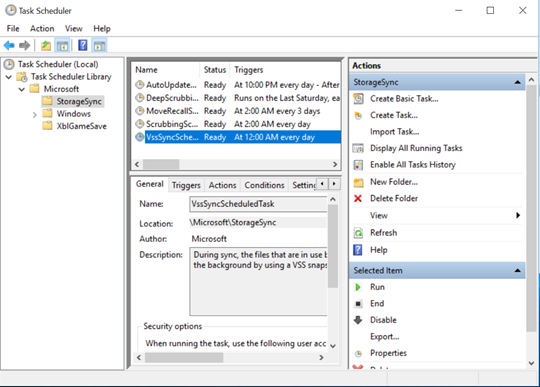Toggle the Show/Hide Console Tree toolbar icon

pyautogui.click(x=62, y=45)
